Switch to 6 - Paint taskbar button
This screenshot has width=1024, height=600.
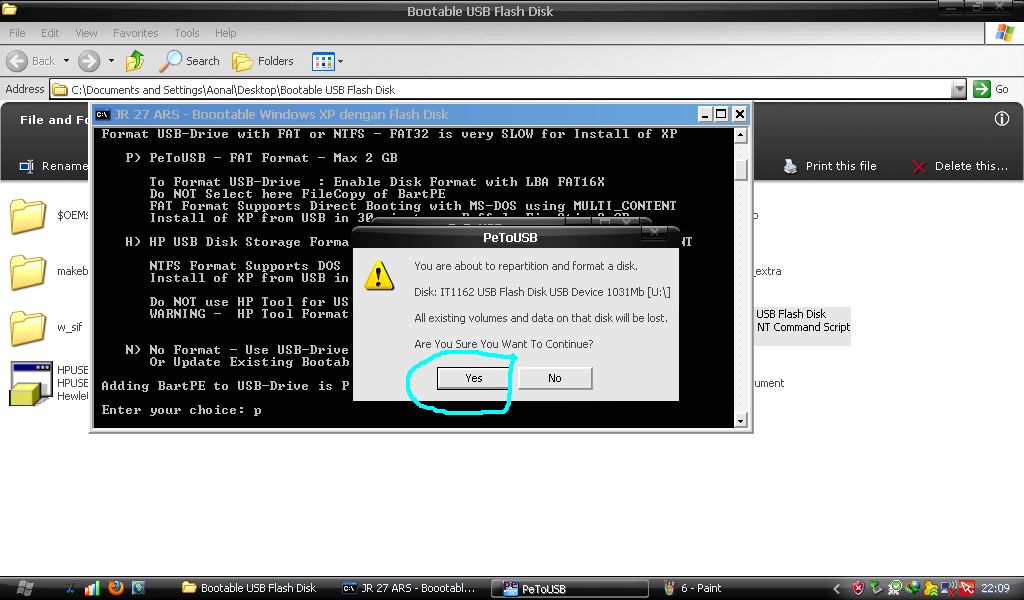[694, 588]
